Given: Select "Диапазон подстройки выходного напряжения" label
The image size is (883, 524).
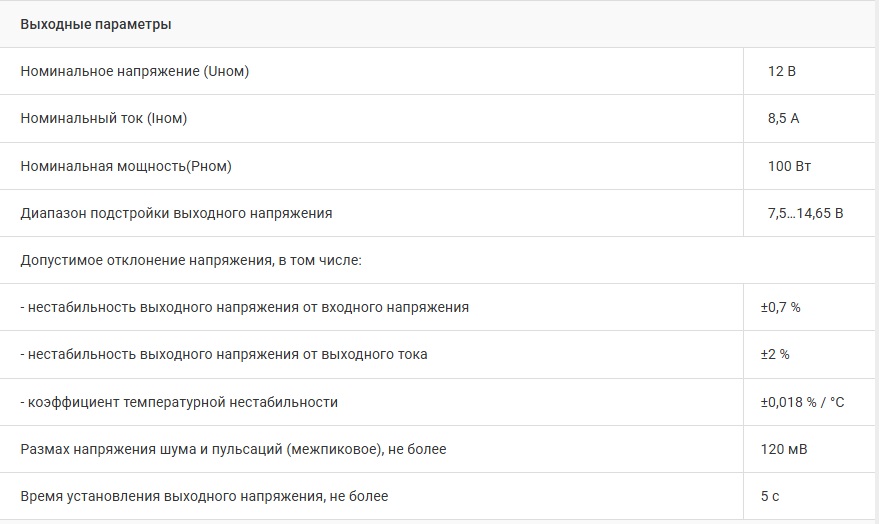Looking at the screenshot, I should coord(176,213).
